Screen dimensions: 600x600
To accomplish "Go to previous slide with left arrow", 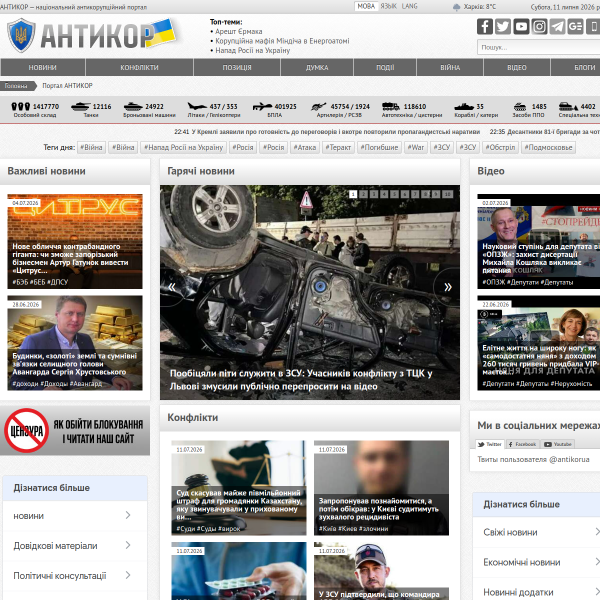I will [172, 287].
